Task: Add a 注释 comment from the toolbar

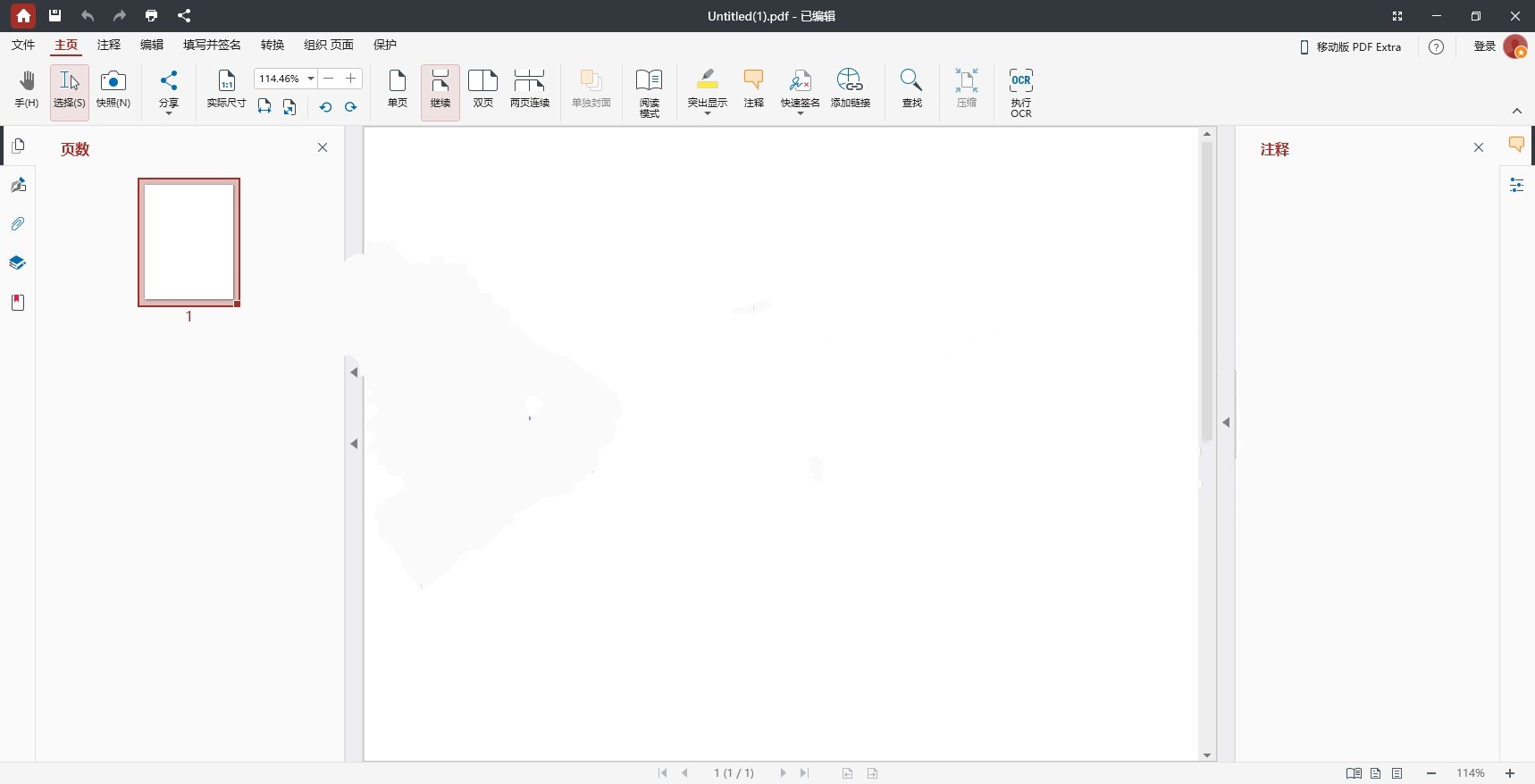Action: [754, 90]
